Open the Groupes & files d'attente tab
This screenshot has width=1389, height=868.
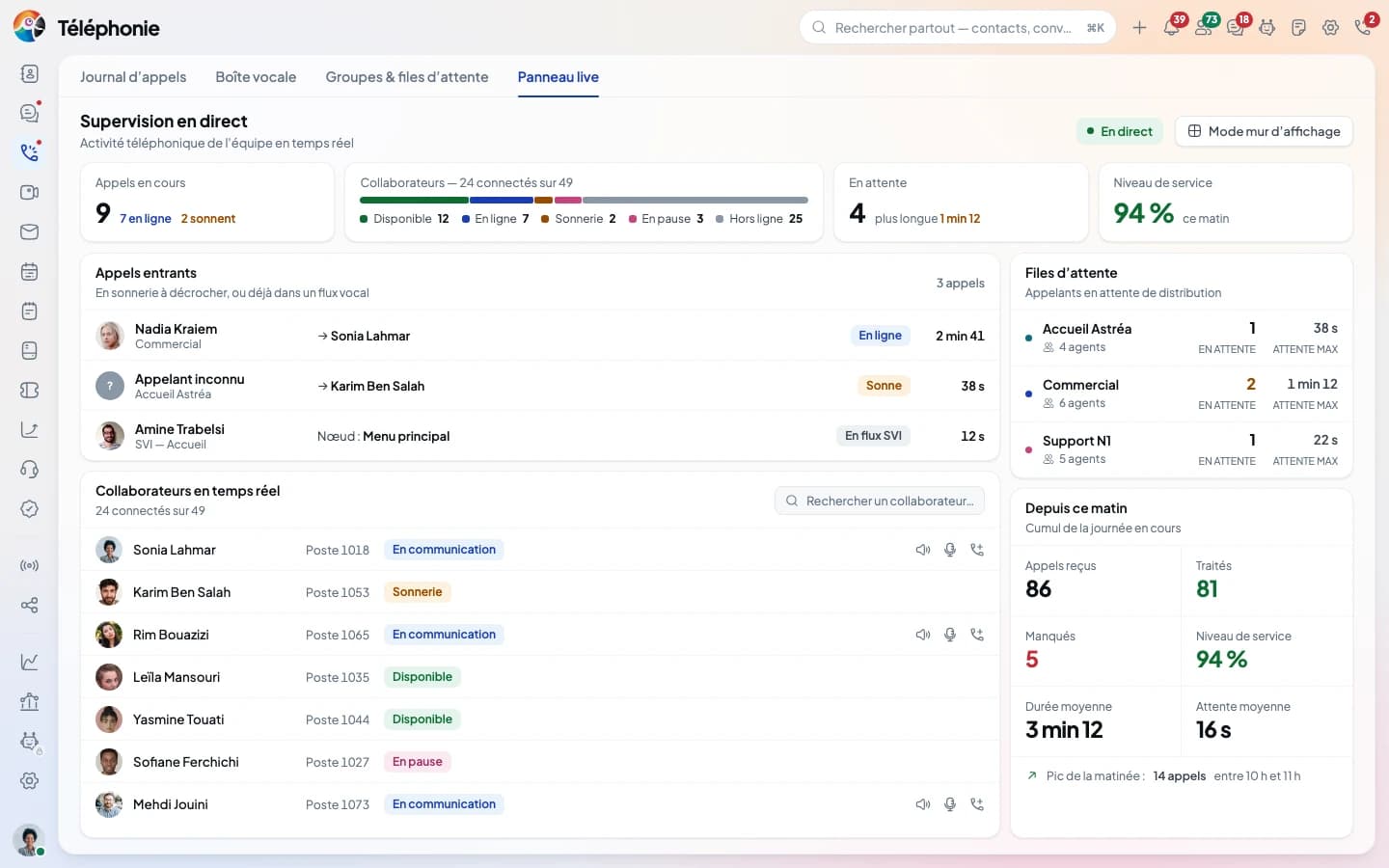(407, 77)
